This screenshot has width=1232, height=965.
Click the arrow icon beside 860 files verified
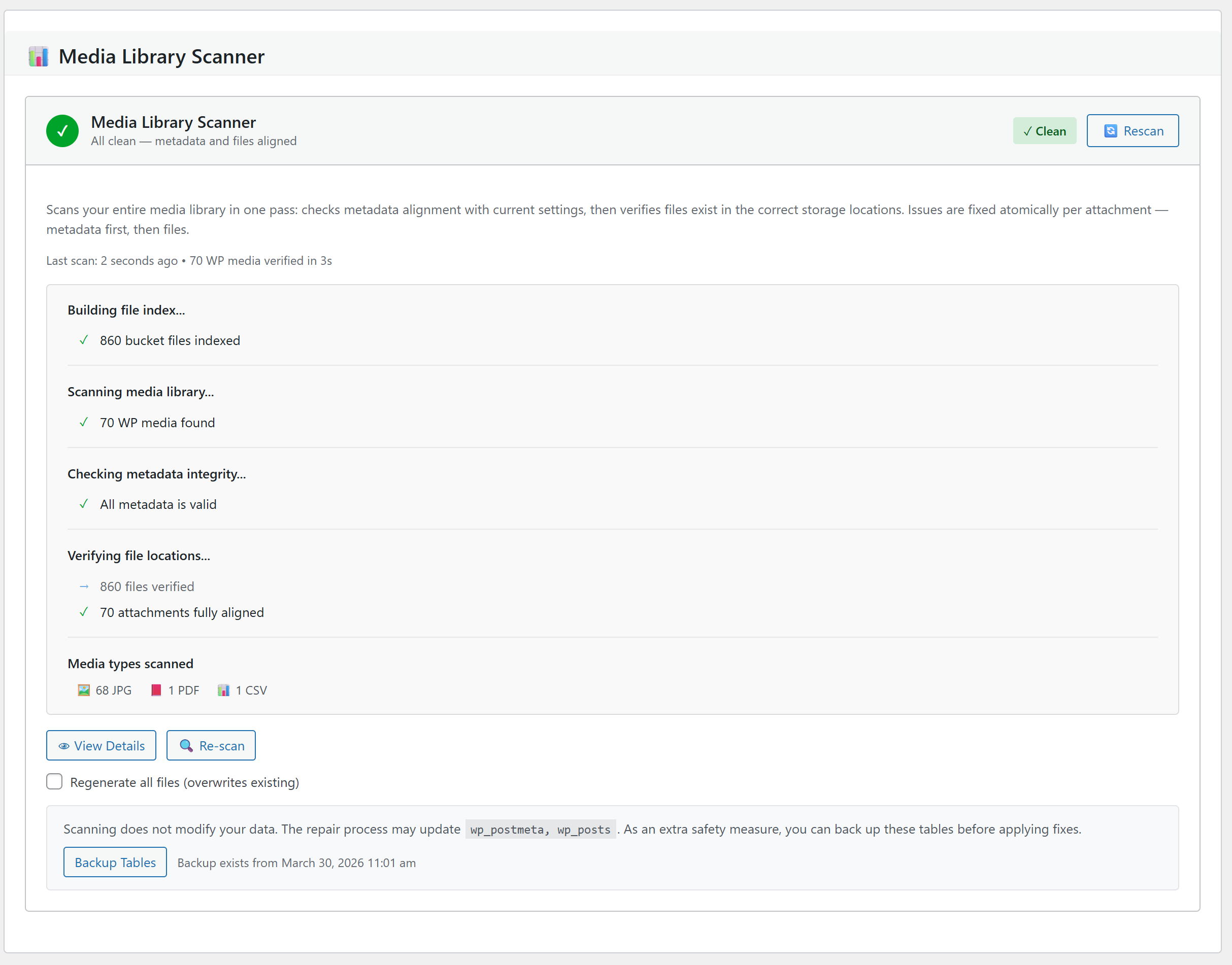(x=84, y=587)
